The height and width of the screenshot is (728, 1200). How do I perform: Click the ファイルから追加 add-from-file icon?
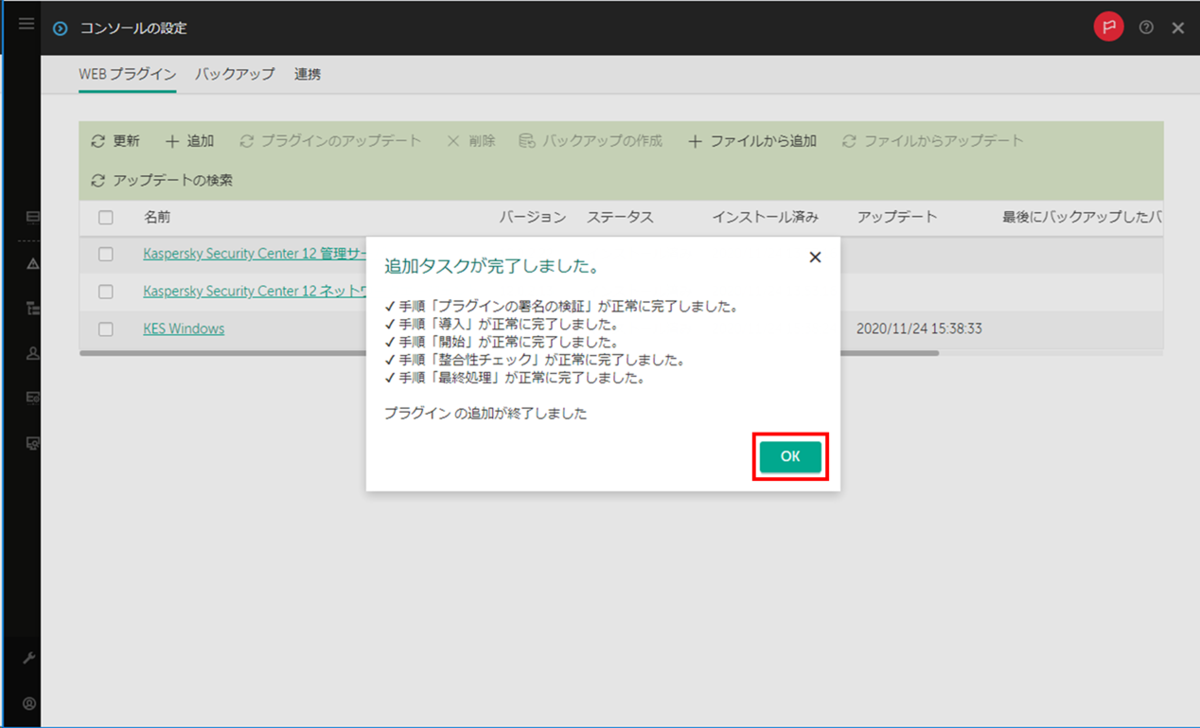(695, 140)
